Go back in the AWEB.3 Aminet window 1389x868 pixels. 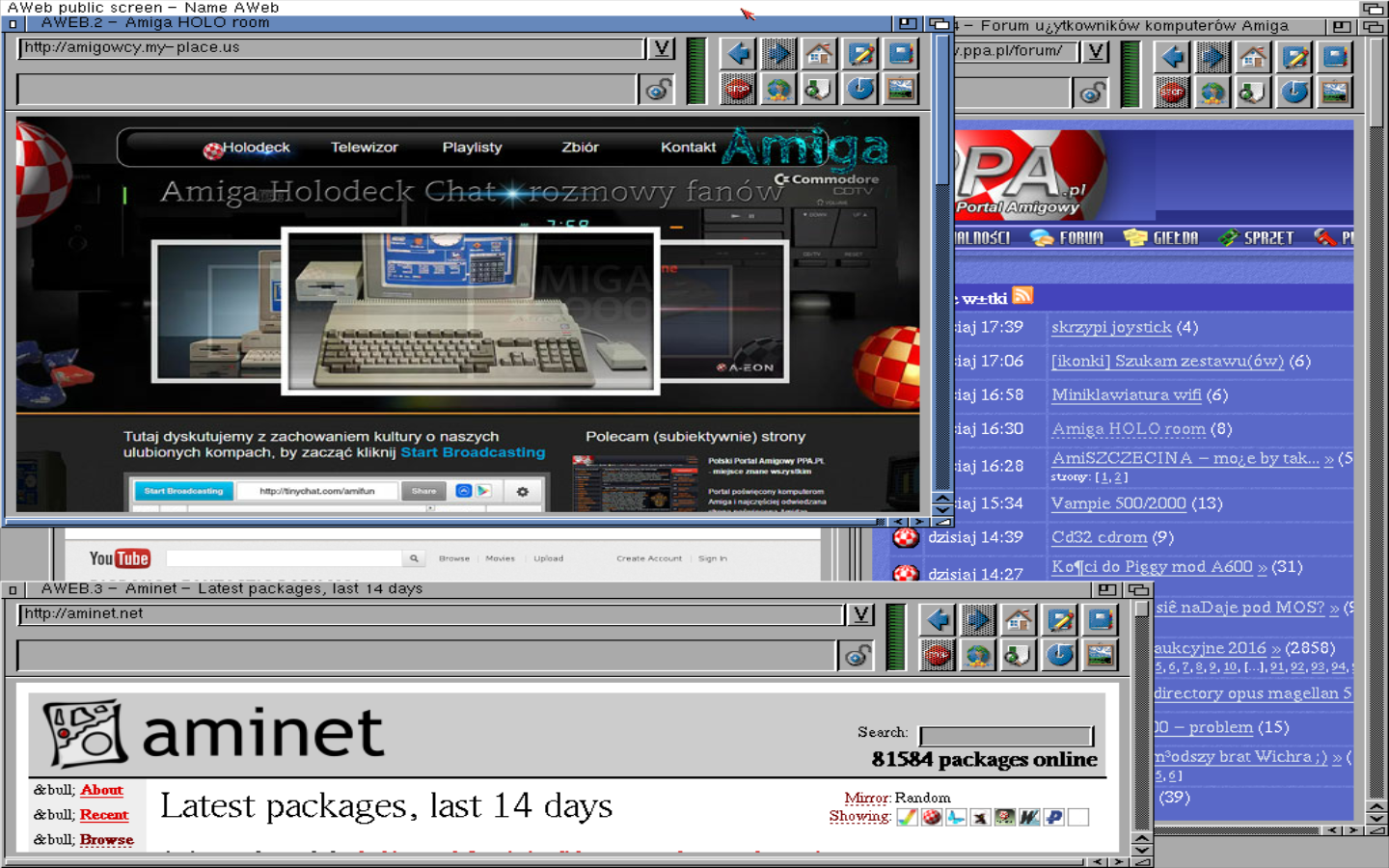coord(939,620)
